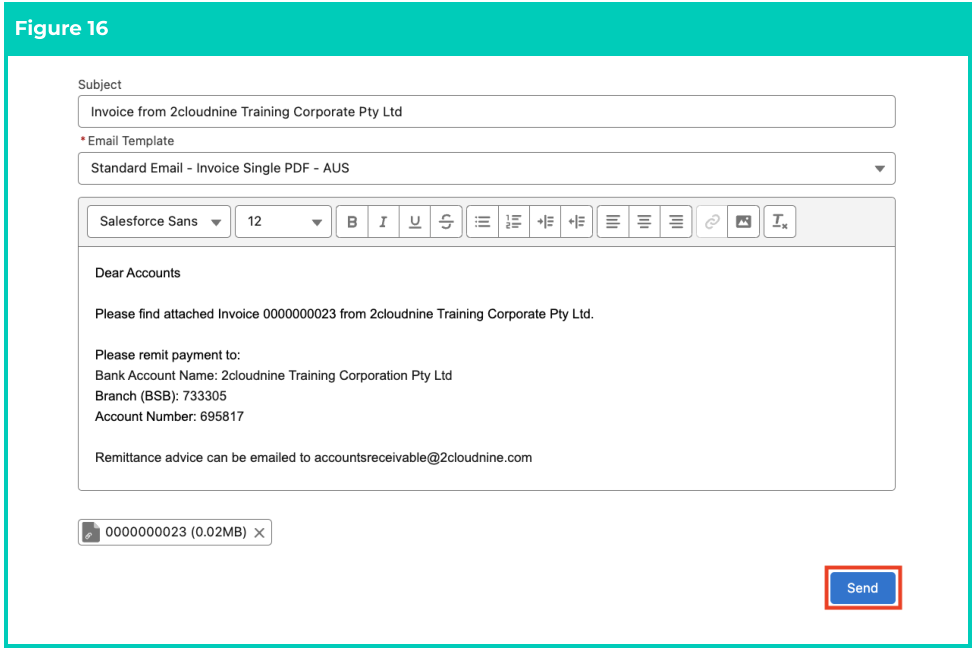This screenshot has height=652, width=976.
Task: Decrease paragraph indent
Action: click(576, 222)
